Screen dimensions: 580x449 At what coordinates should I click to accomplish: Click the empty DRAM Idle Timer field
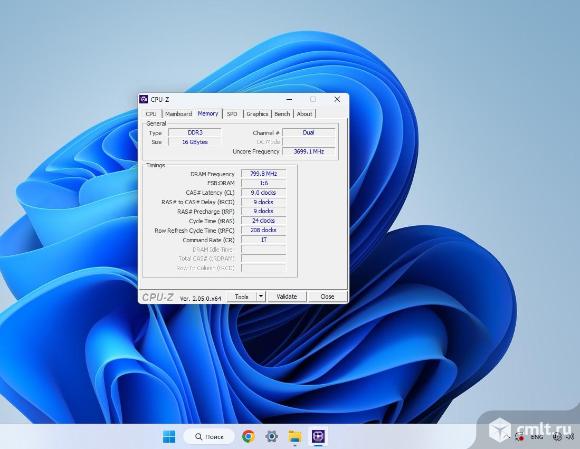pyautogui.click(x=263, y=249)
